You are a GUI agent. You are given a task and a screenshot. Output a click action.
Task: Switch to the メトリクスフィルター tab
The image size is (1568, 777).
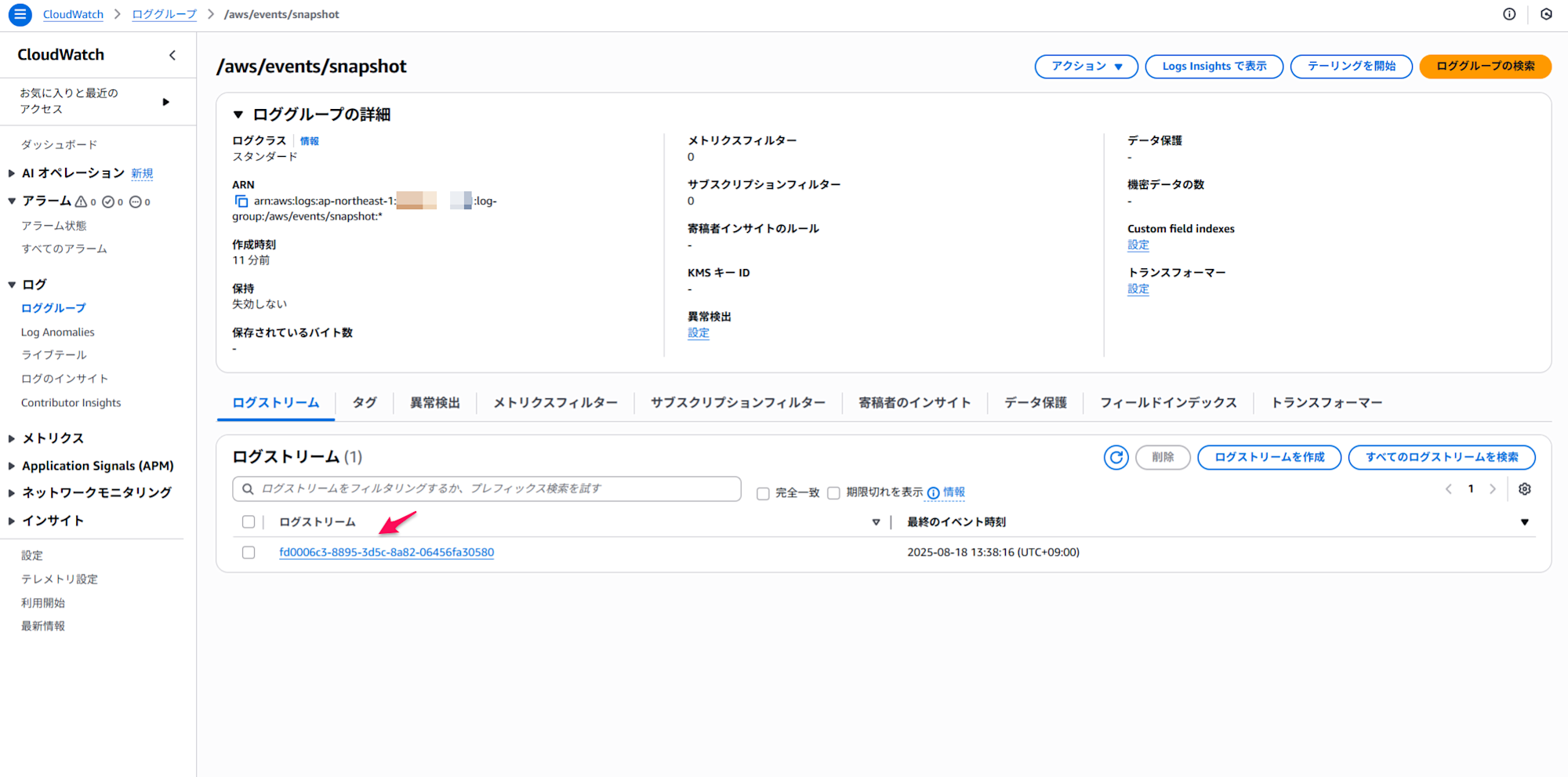[x=555, y=403]
